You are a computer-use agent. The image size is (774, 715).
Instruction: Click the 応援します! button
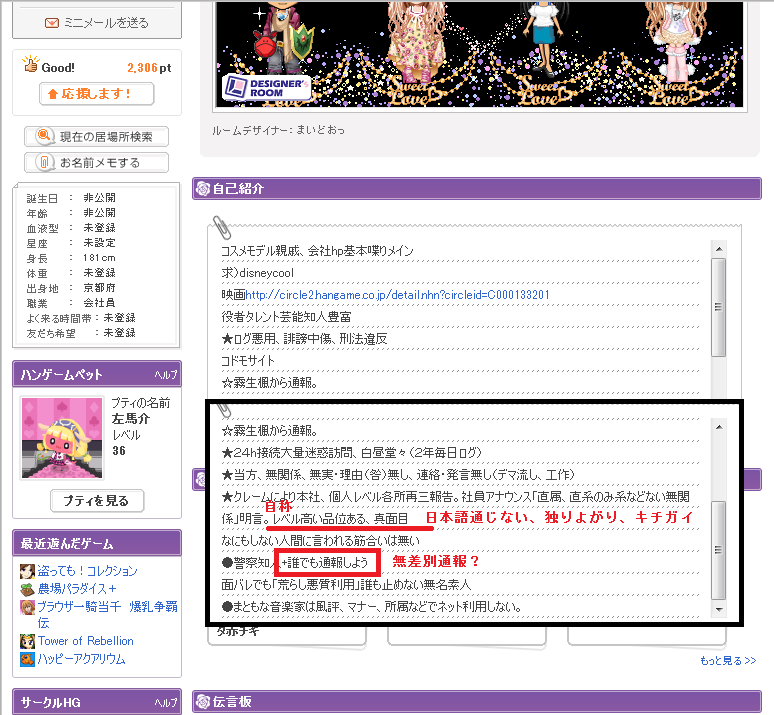click(x=97, y=94)
